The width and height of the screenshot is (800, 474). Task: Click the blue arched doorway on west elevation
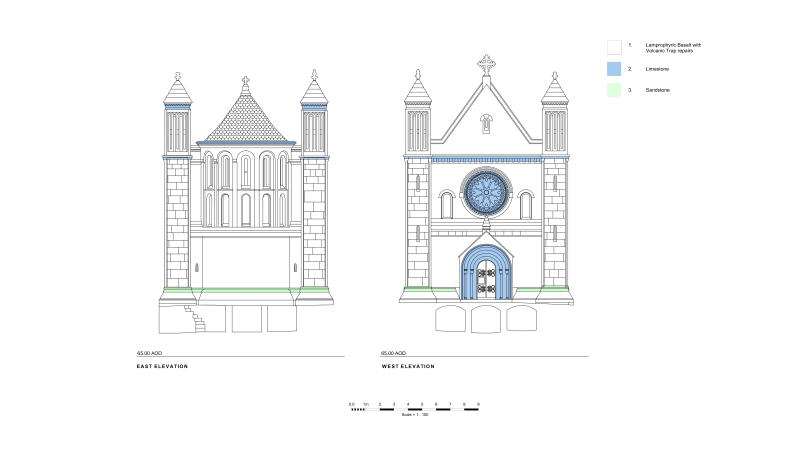(486, 272)
